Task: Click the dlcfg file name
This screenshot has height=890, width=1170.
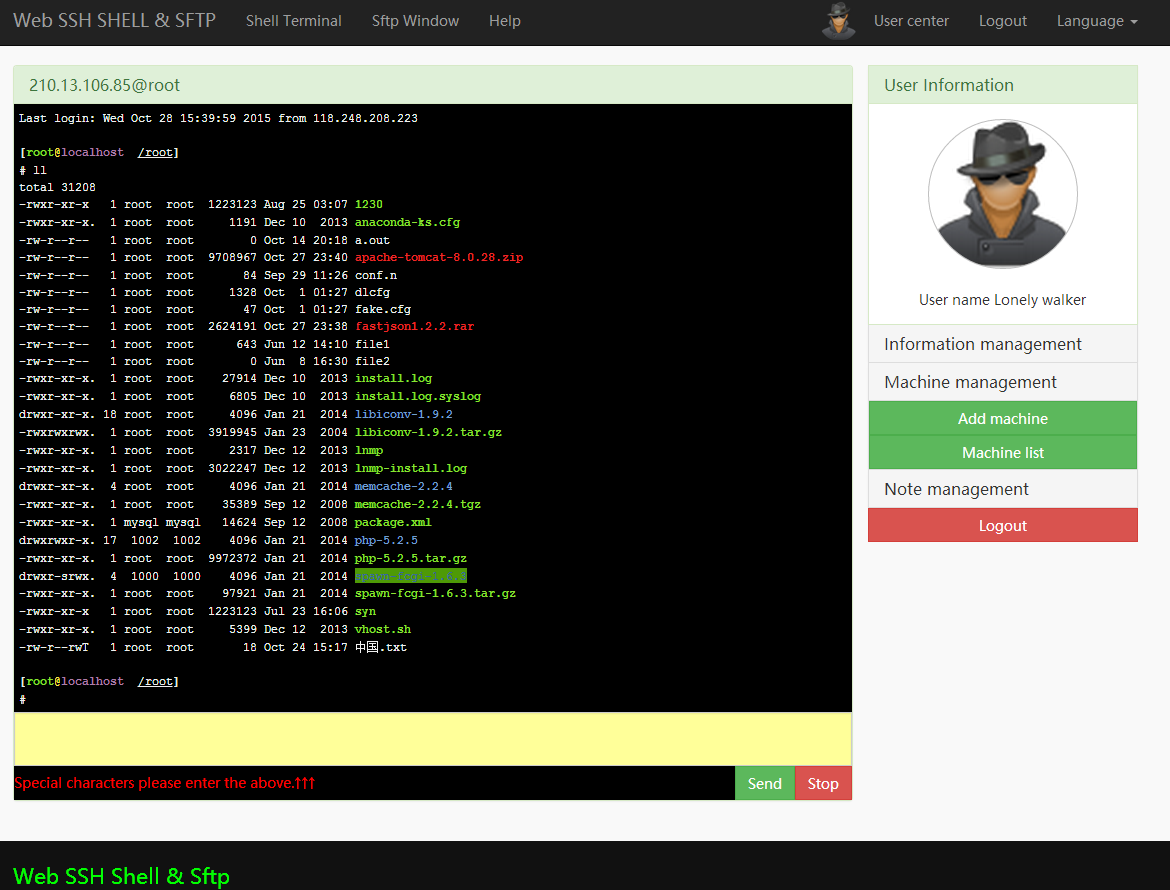Action: pos(372,292)
